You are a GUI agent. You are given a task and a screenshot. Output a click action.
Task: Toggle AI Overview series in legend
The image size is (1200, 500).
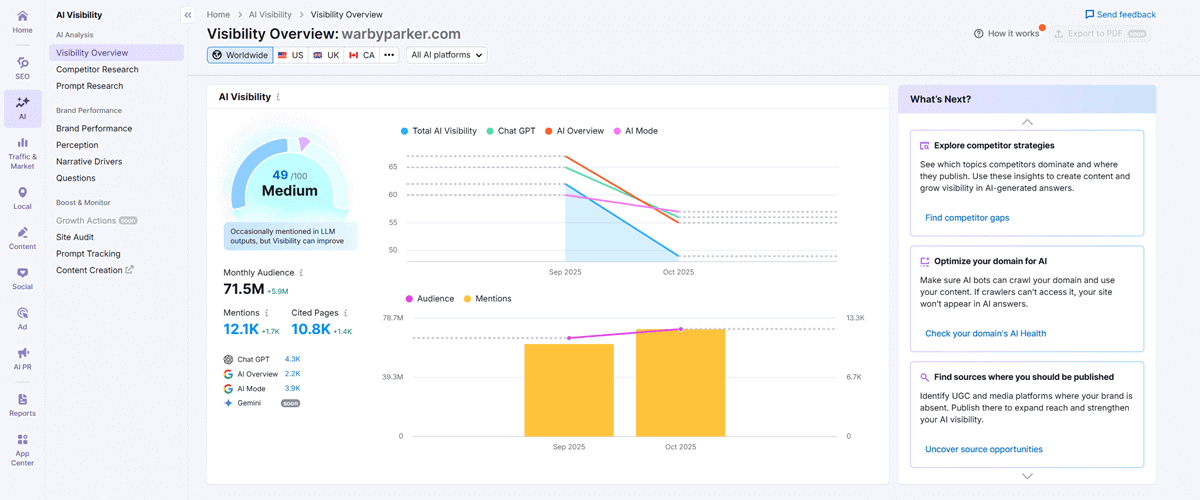tap(574, 131)
